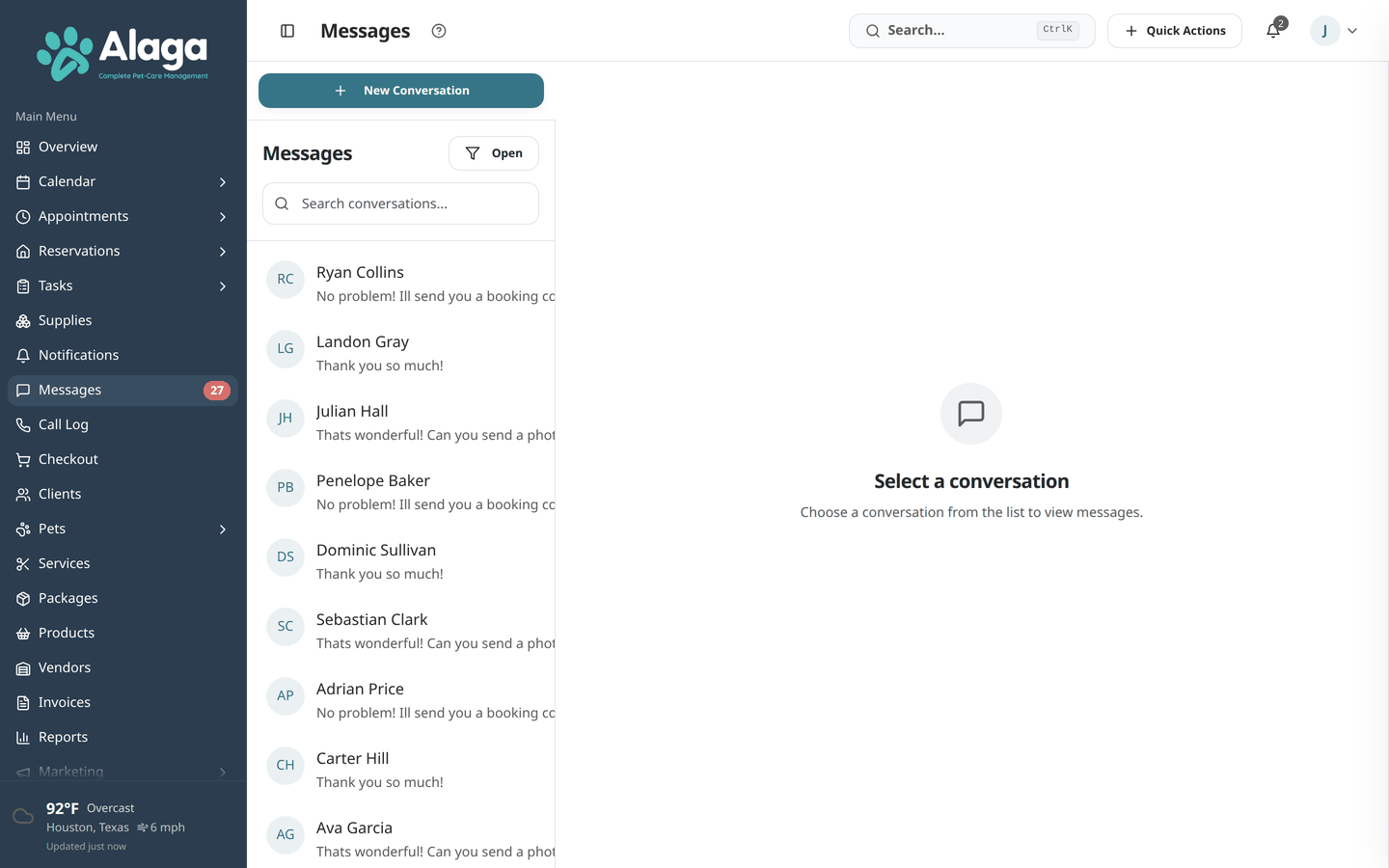Open the Checkout page
Viewport: 1389px width, 868px height.
pos(123,460)
